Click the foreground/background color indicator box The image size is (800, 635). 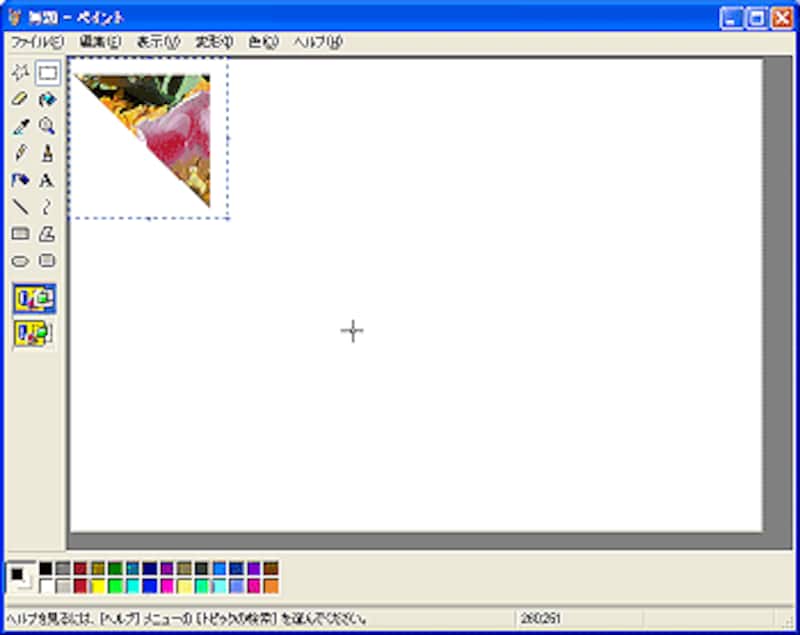20,577
